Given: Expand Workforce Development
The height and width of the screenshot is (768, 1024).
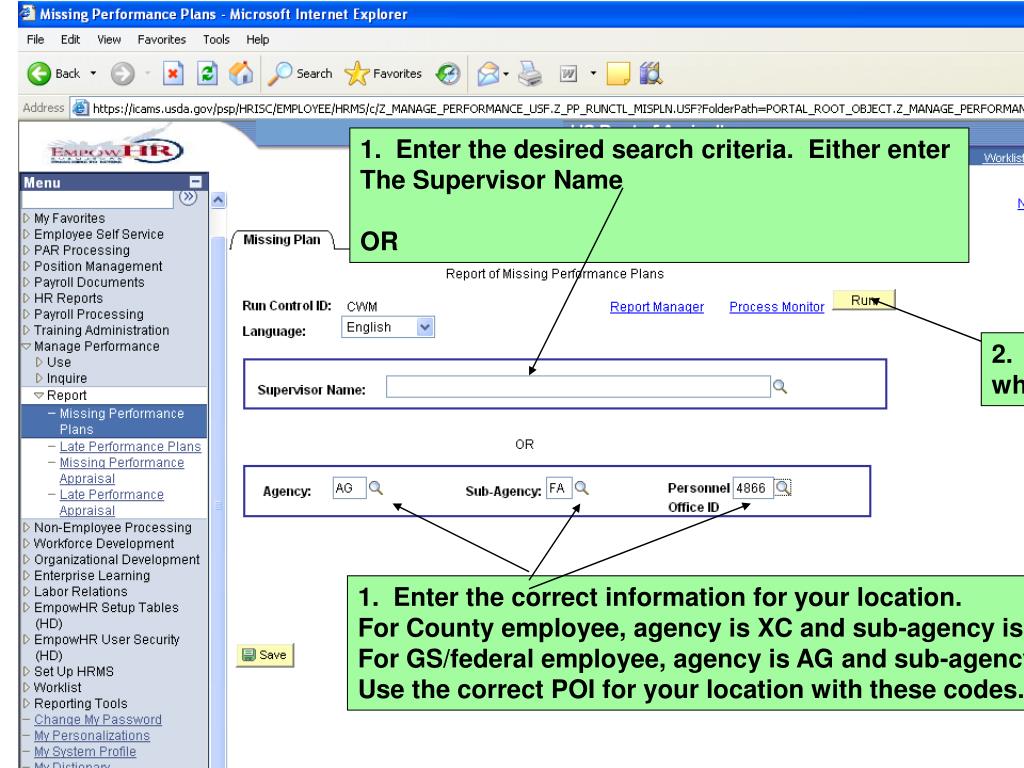Looking at the screenshot, I should (104, 543).
